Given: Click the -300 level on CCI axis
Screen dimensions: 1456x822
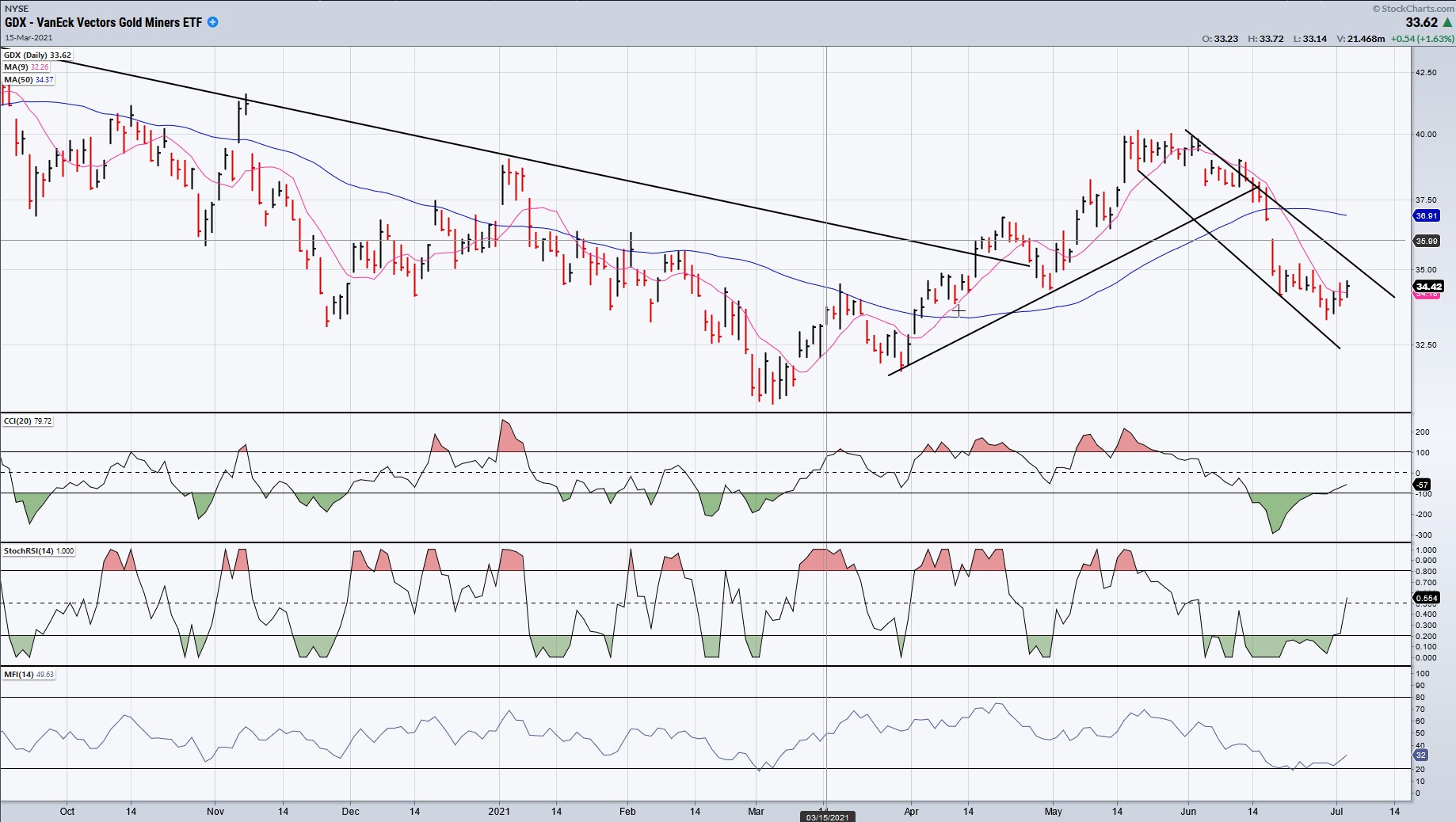Looking at the screenshot, I should coord(1423,535).
